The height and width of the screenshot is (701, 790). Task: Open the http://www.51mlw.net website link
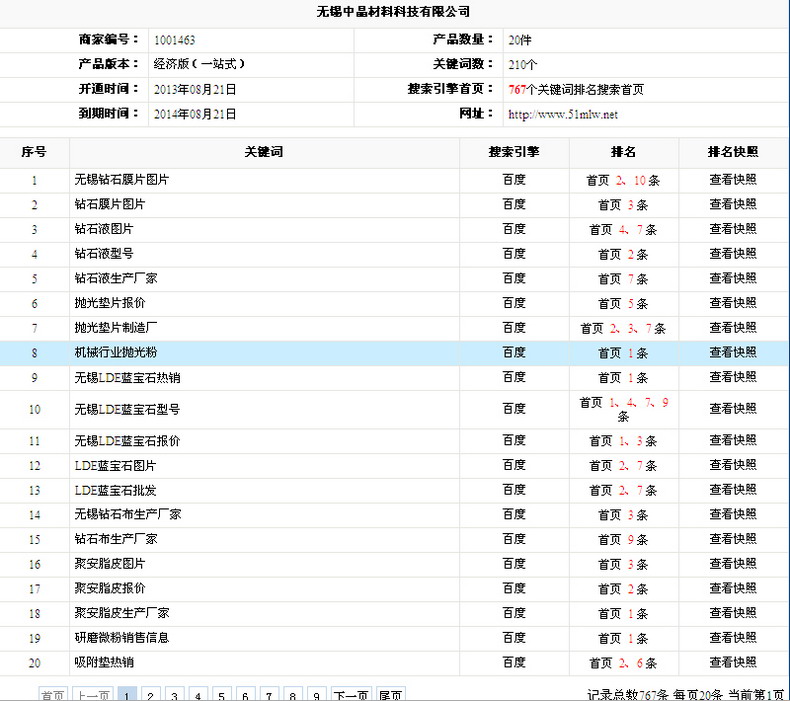pyautogui.click(x=563, y=114)
